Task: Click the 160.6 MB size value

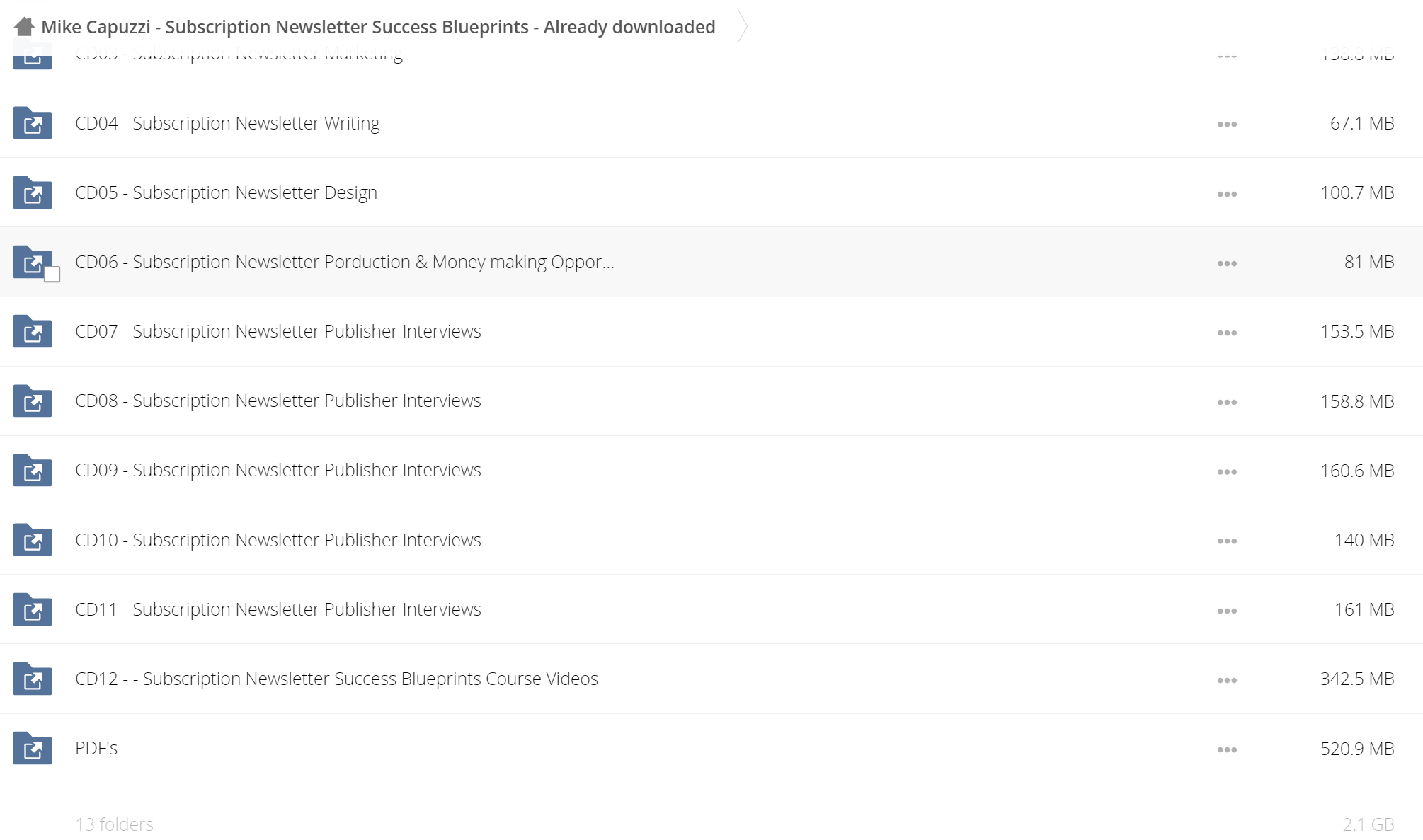Action: [x=1357, y=471]
